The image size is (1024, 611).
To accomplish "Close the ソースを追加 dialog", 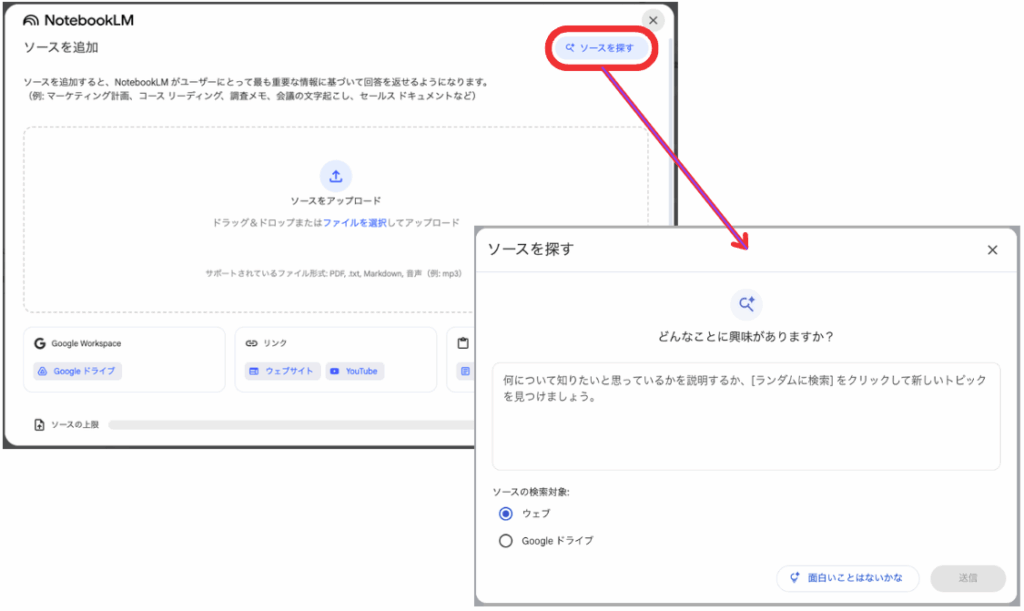I will (652, 20).
